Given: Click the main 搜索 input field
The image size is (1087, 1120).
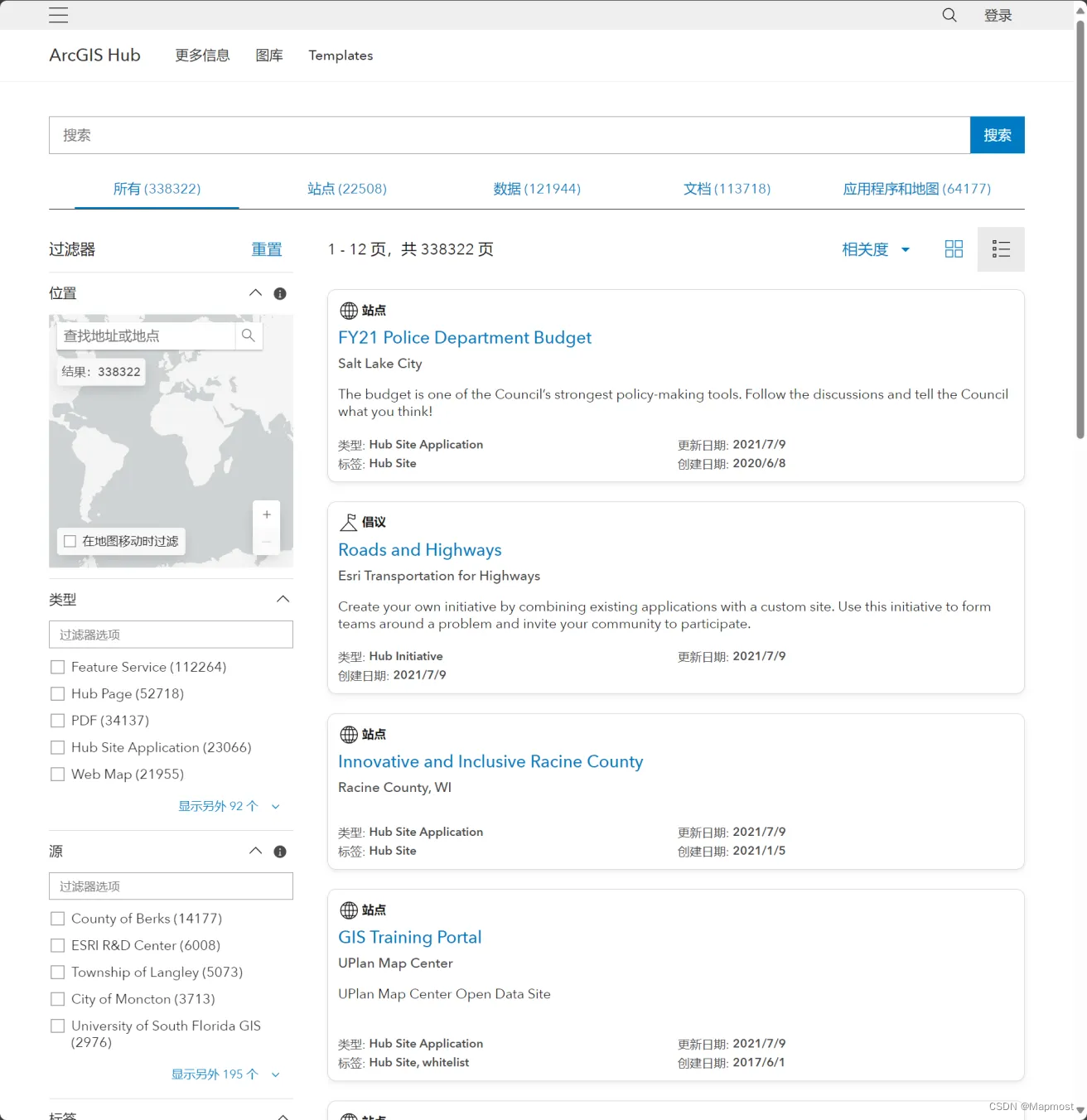Looking at the screenshot, I should coord(510,135).
